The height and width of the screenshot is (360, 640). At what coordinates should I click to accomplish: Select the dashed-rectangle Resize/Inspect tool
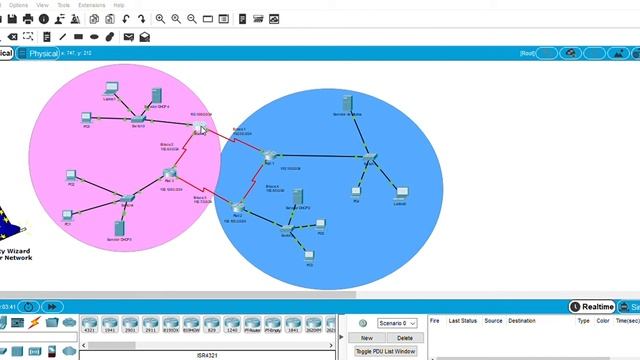pyautogui.click(x=28, y=37)
